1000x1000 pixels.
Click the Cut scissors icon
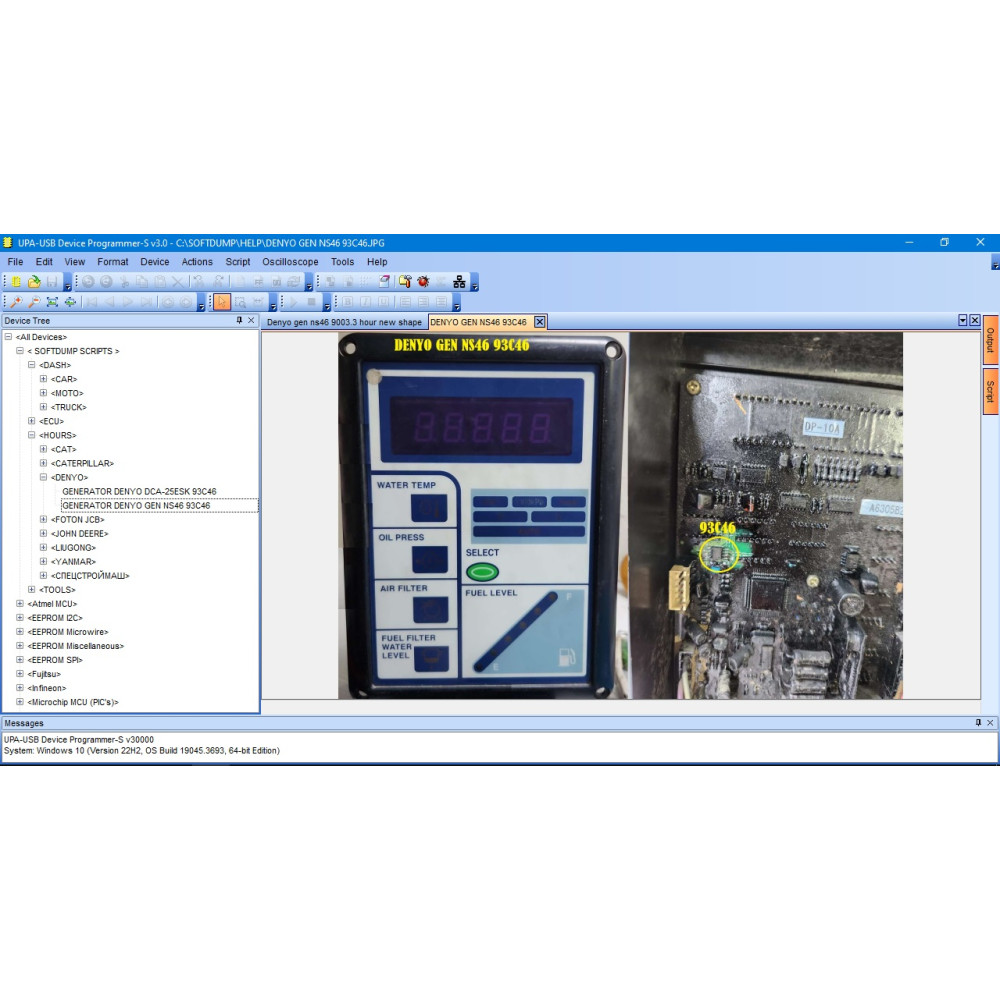click(x=124, y=281)
